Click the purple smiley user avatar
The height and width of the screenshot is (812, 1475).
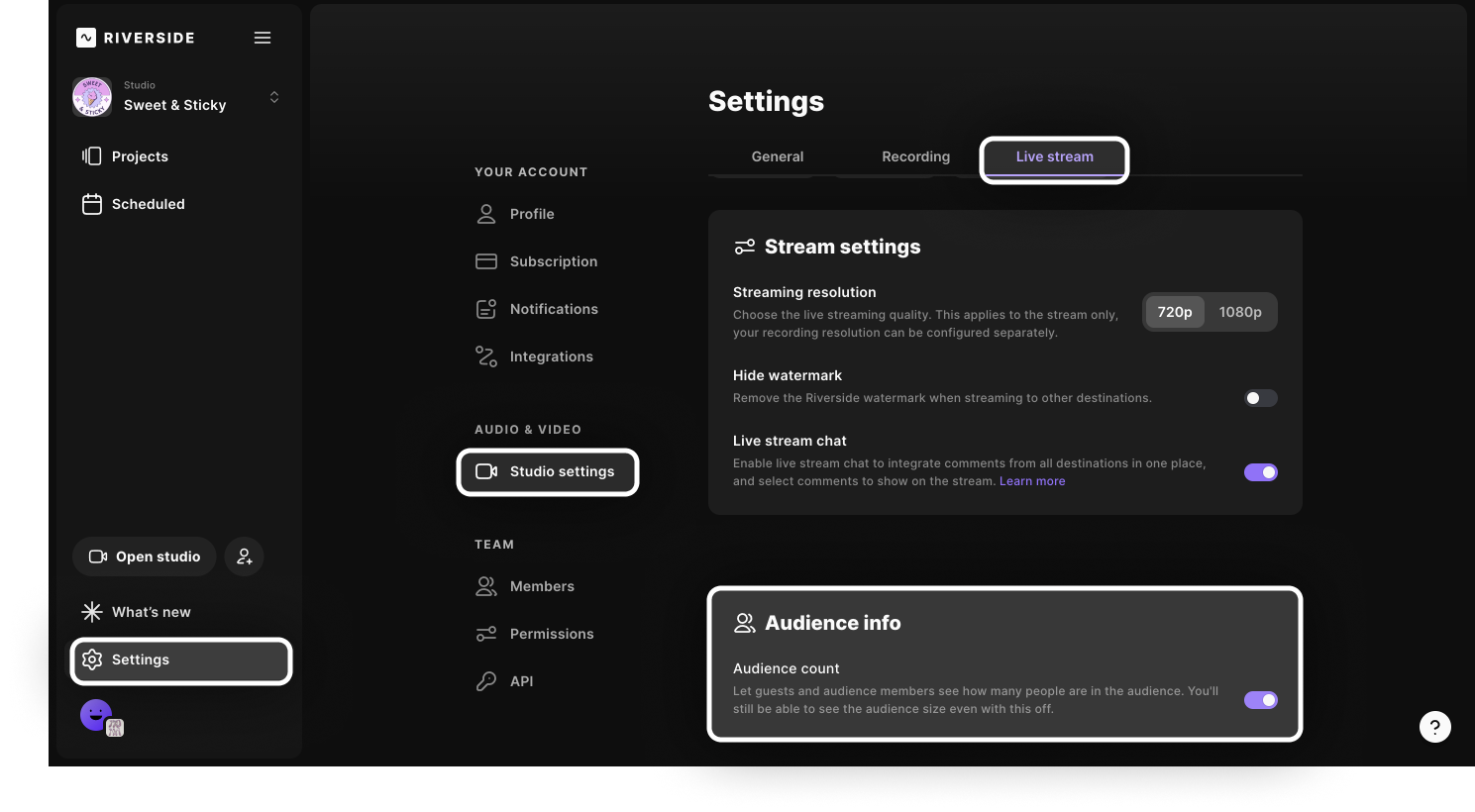point(96,714)
